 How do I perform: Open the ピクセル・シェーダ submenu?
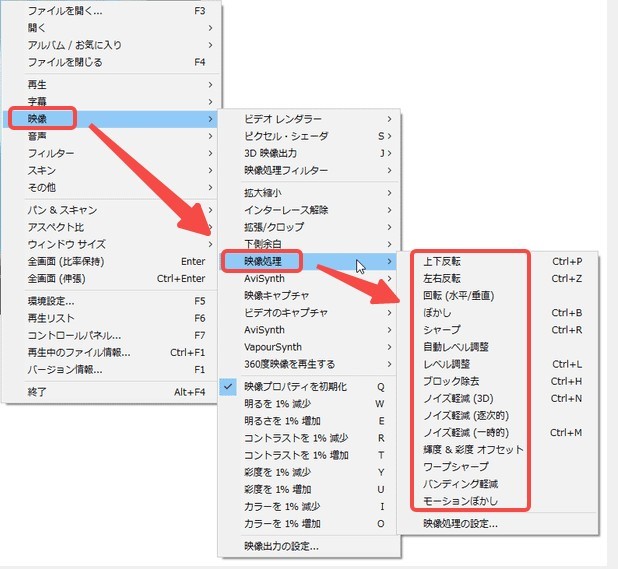[309, 136]
